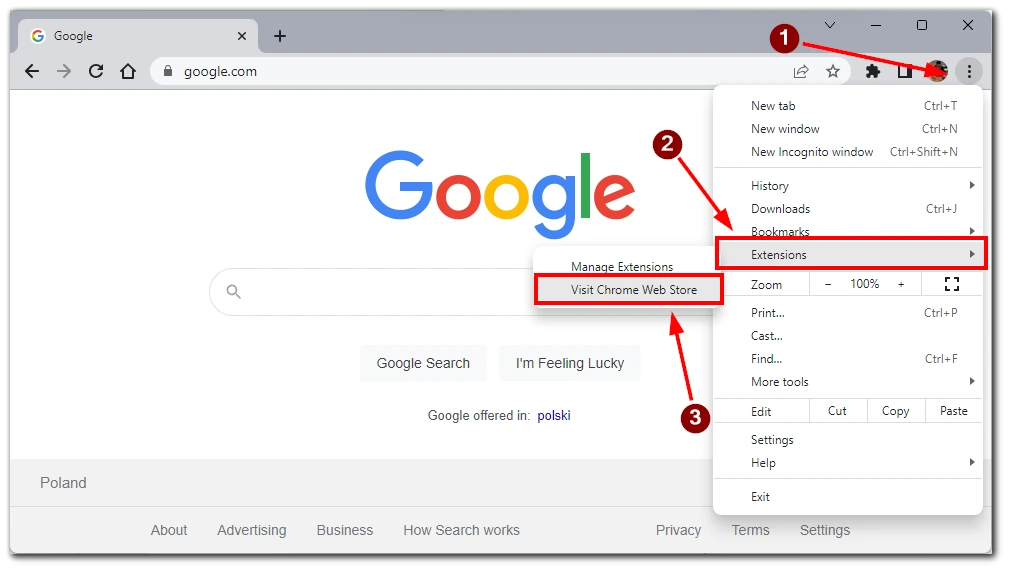This screenshot has width=1010, height=572.
Task: Choose Exit from the menu
Action: 848,497
